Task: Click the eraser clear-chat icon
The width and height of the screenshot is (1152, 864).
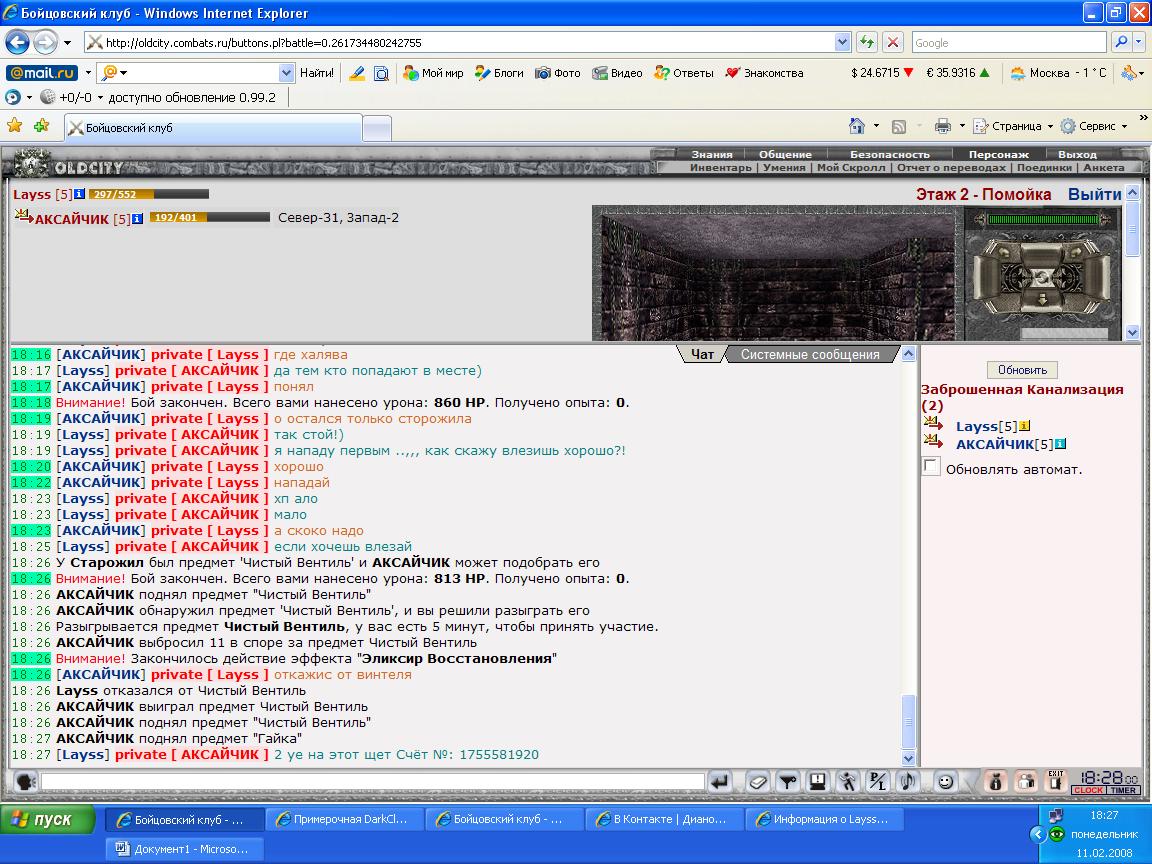Action: coord(758,782)
